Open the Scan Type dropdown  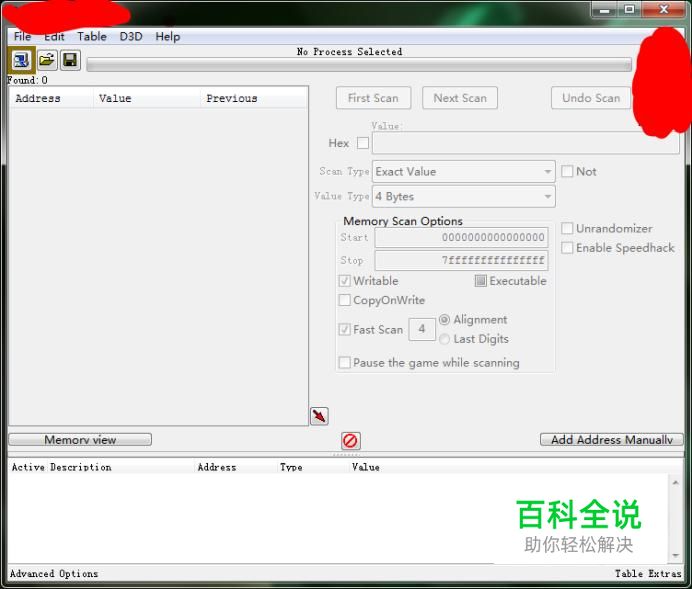[x=464, y=171]
